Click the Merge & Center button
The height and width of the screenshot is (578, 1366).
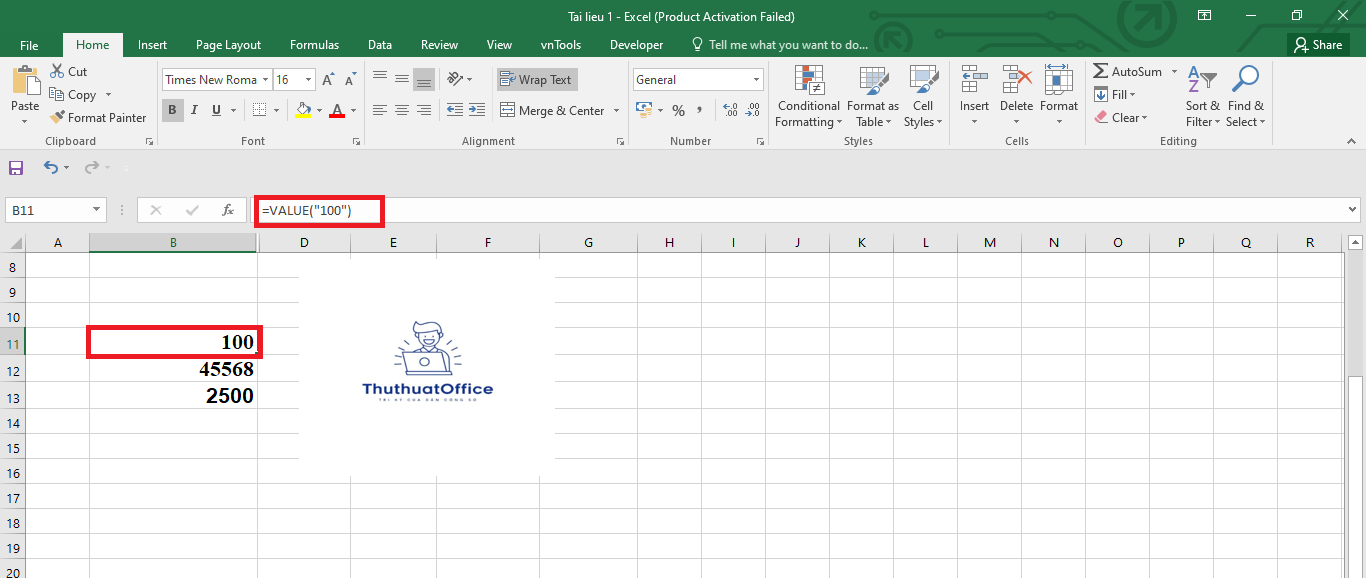coord(552,111)
